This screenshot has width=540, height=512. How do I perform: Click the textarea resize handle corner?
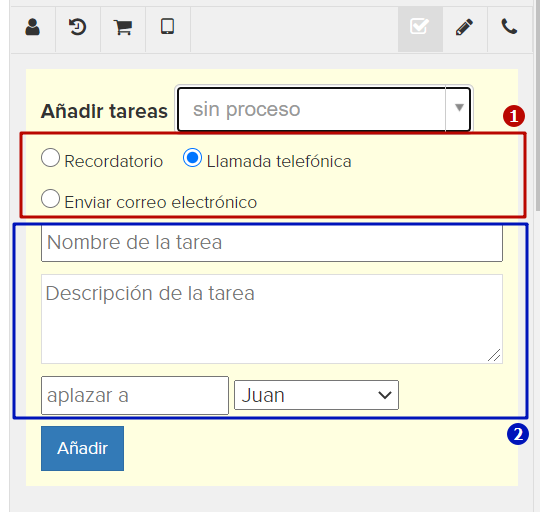point(494,355)
